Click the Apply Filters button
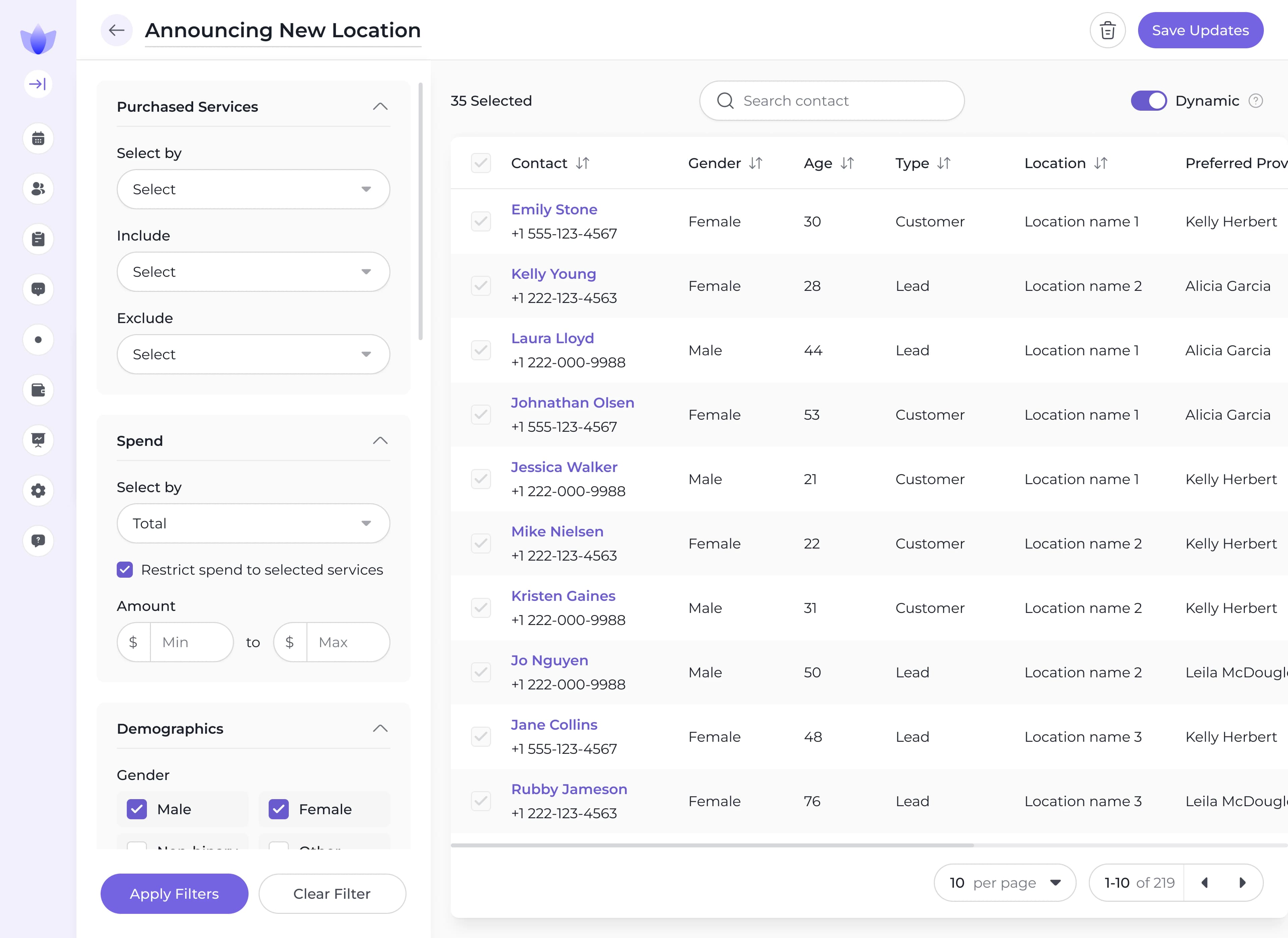1288x938 pixels. pos(174,893)
